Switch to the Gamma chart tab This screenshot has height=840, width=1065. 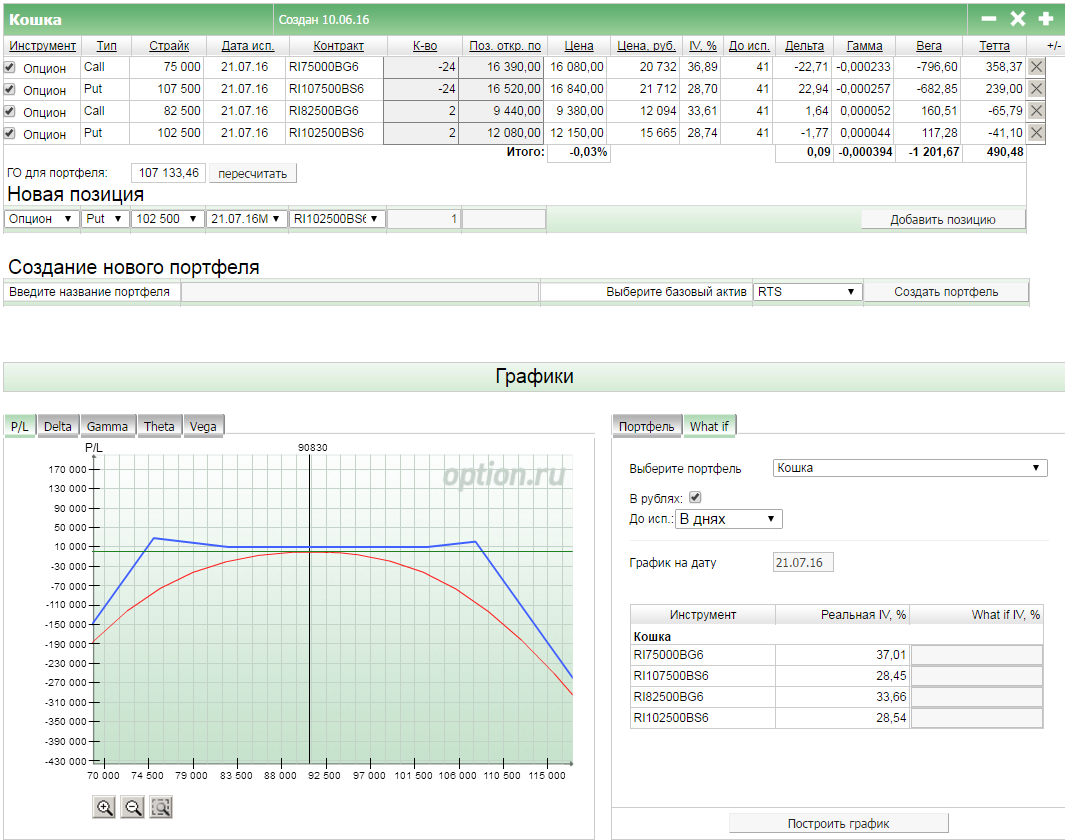coord(107,426)
